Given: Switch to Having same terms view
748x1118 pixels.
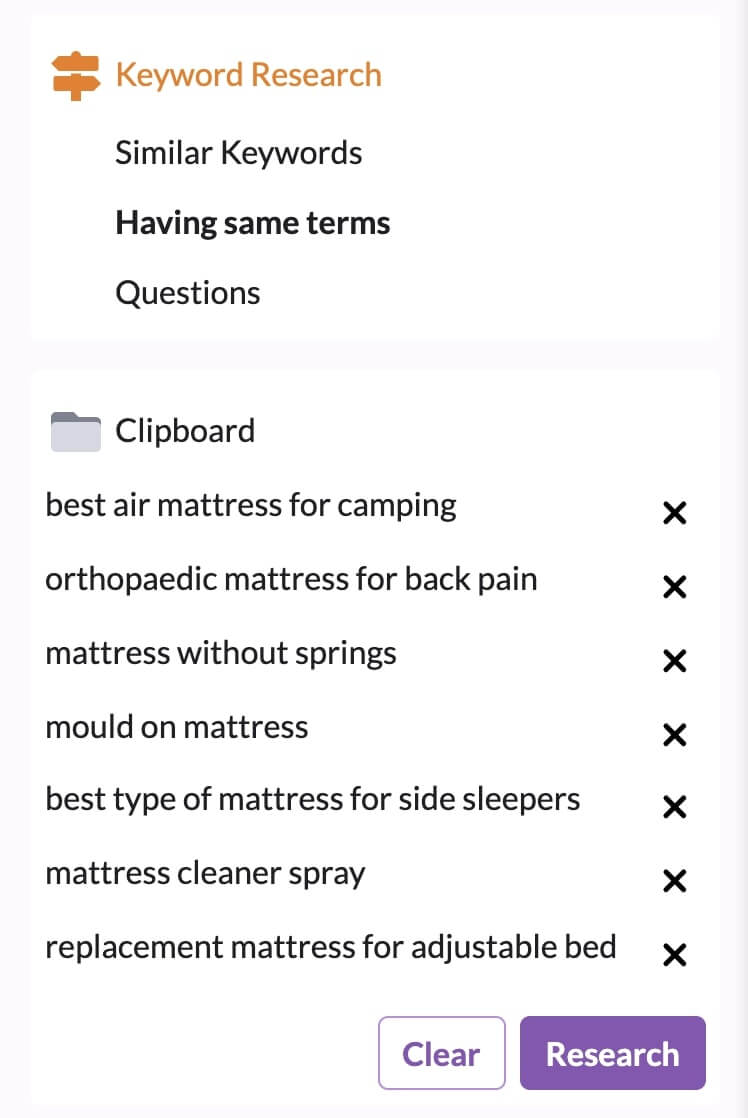Looking at the screenshot, I should click(253, 222).
